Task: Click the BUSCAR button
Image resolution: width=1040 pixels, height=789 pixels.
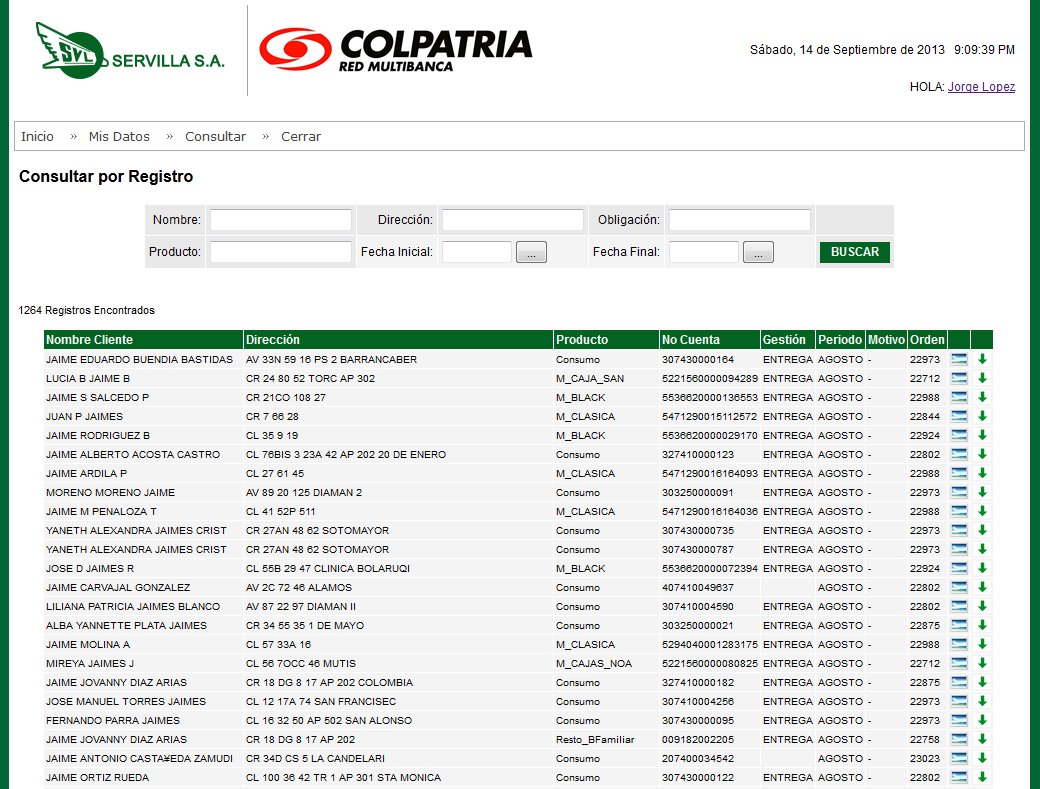Action: coord(854,251)
